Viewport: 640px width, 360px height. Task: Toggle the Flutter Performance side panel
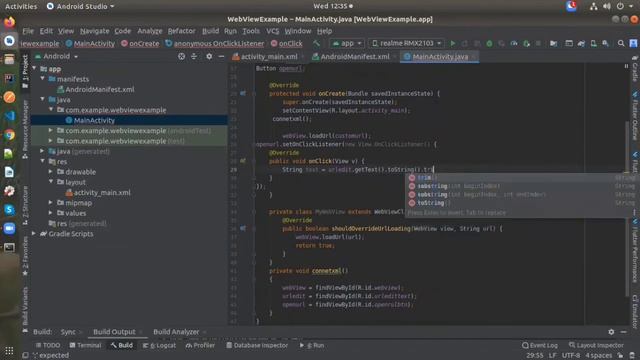tap(635, 251)
